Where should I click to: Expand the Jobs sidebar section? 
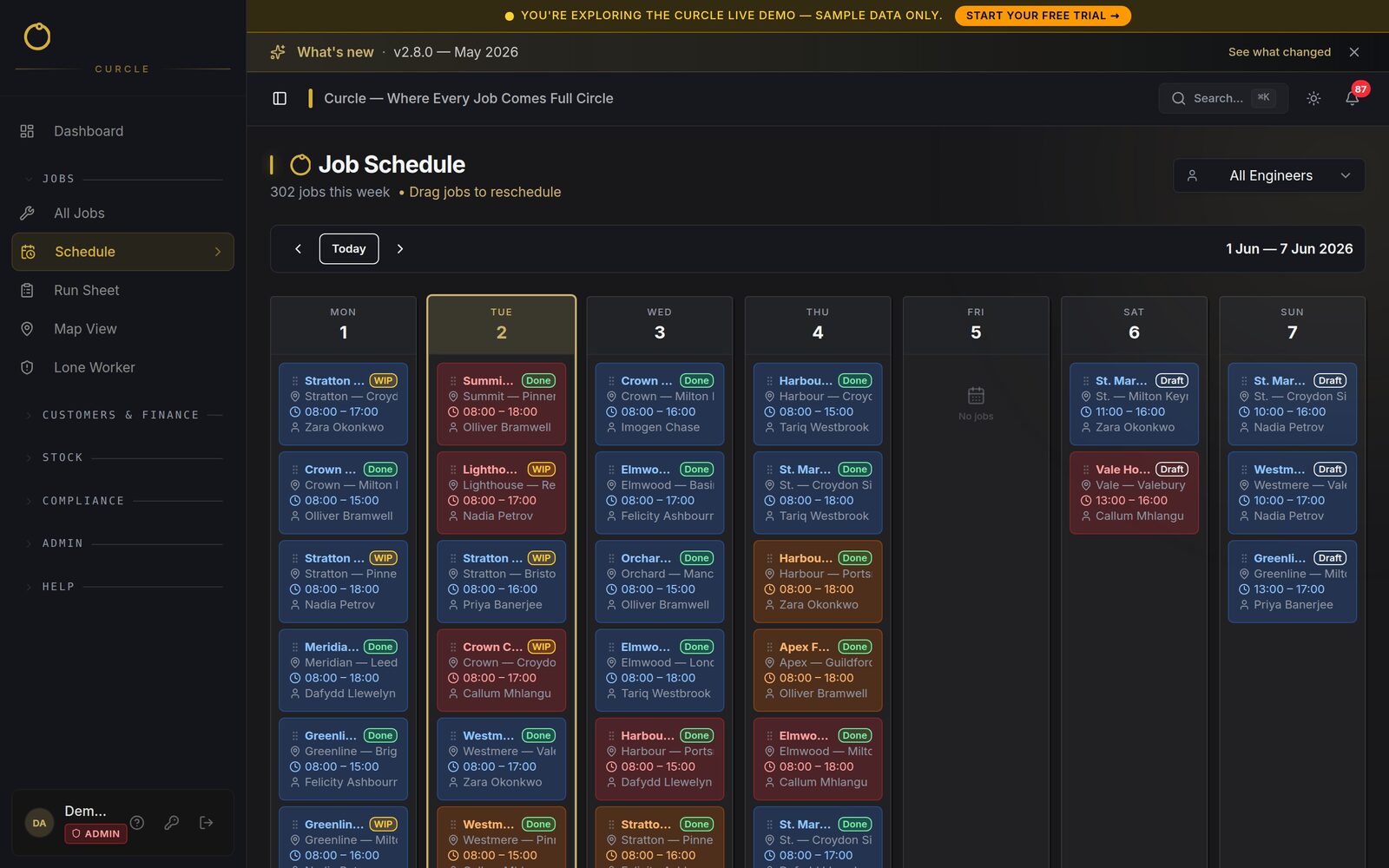(x=122, y=179)
